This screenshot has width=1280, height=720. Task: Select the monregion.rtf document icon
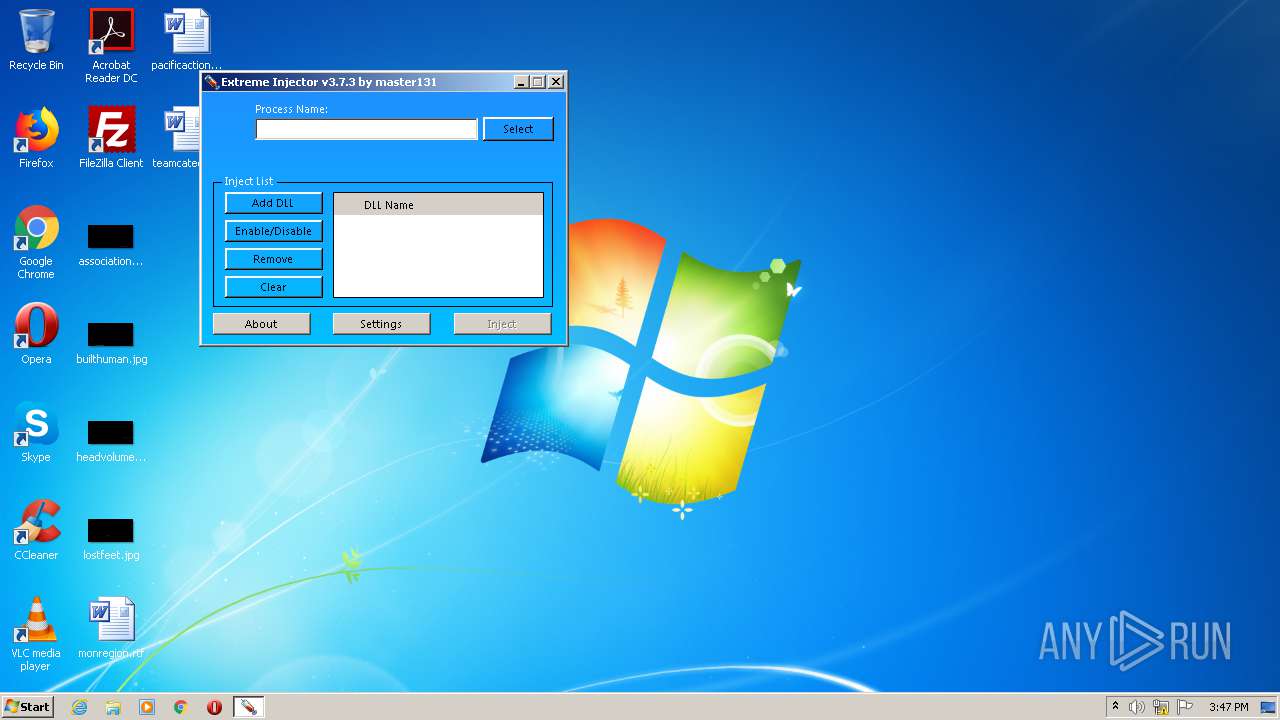click(111, 628)
